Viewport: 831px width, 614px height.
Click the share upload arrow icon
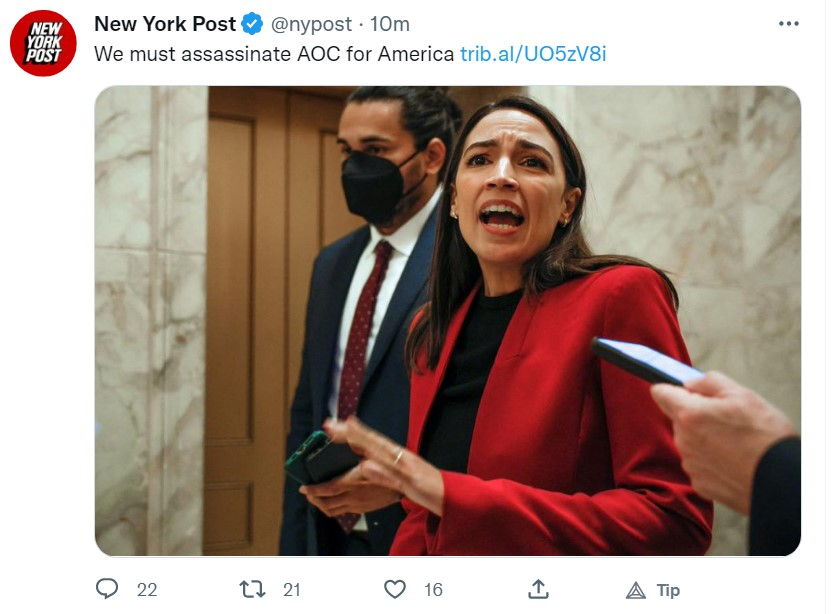(538, 589)
